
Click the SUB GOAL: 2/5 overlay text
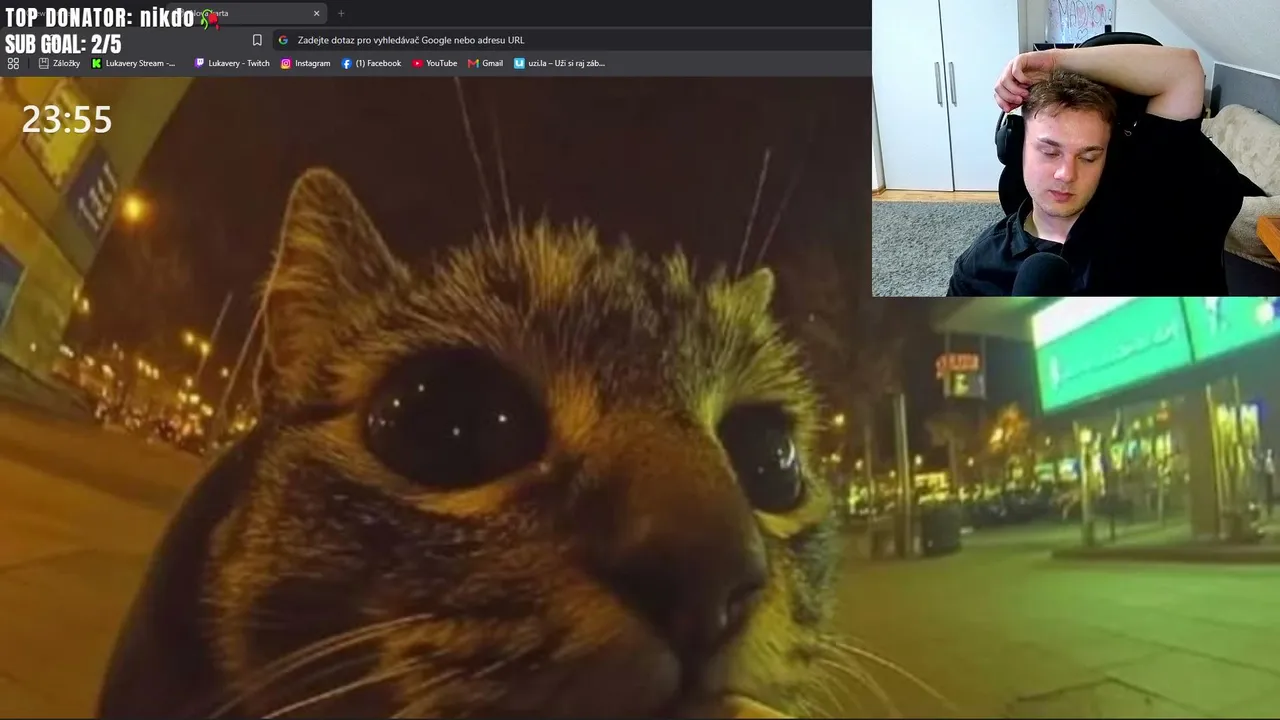point(63,44)
